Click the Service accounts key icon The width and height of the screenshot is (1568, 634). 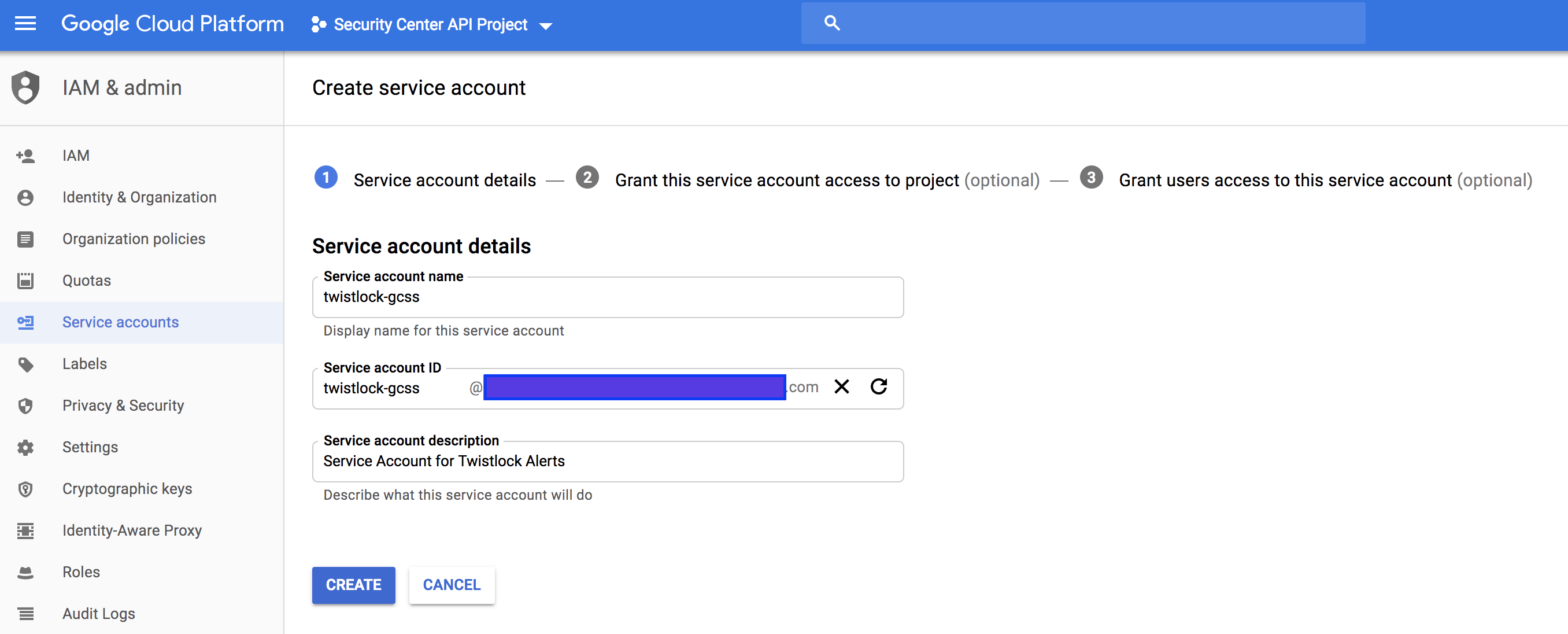tap(25, 322)
